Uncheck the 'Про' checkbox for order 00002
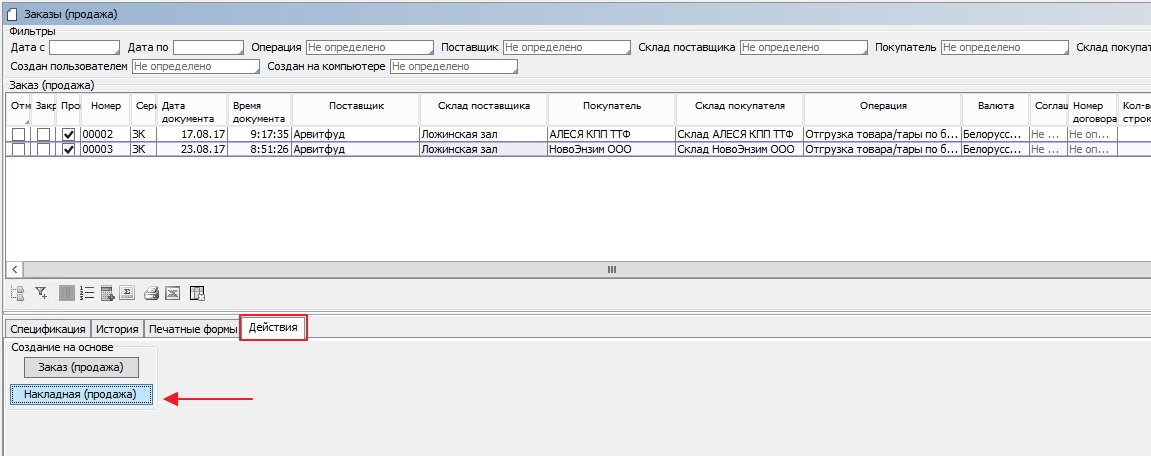The image size is (1151, 456). click(68, 134)
